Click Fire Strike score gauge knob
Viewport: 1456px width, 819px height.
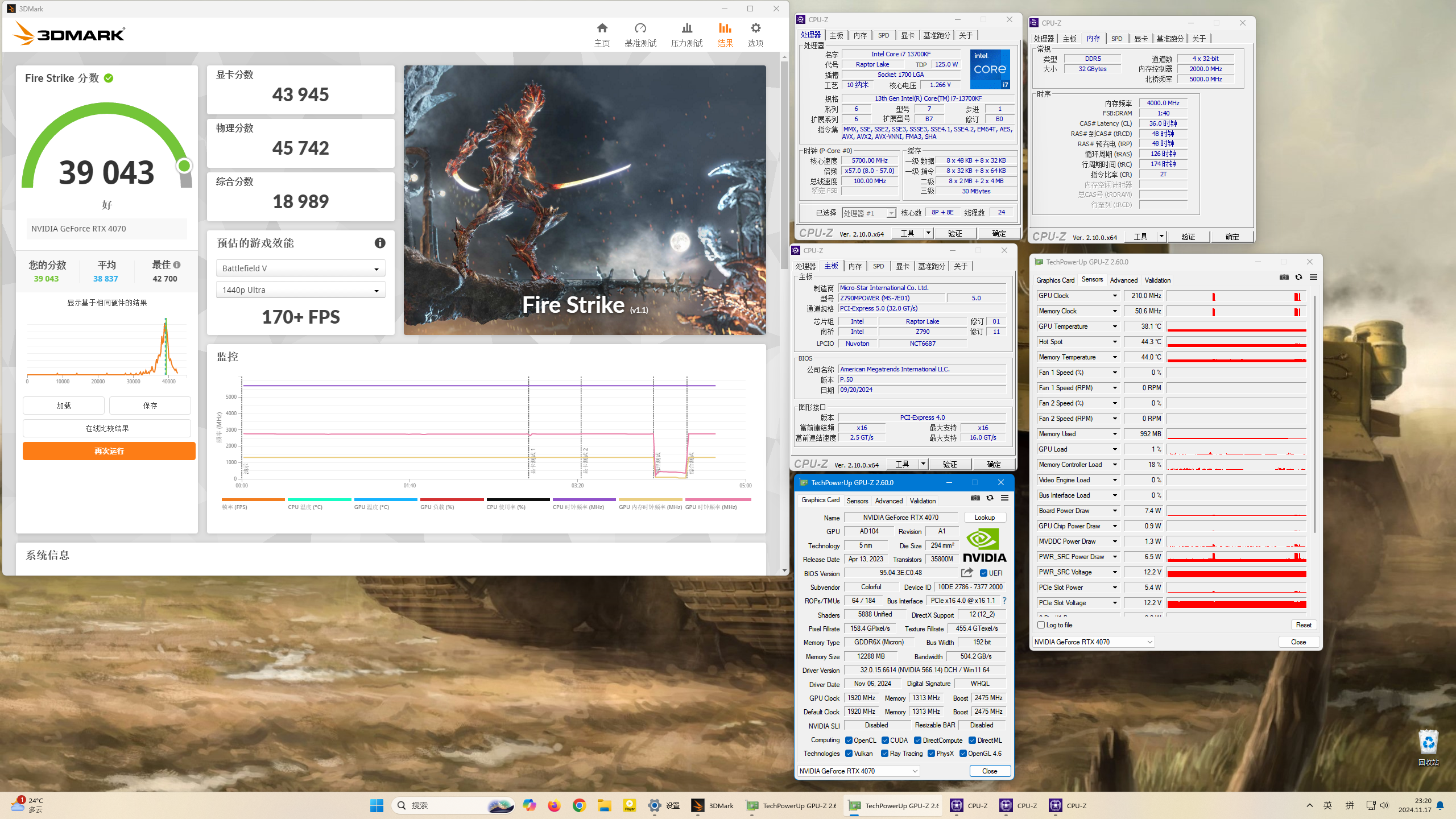click(184, 166)
